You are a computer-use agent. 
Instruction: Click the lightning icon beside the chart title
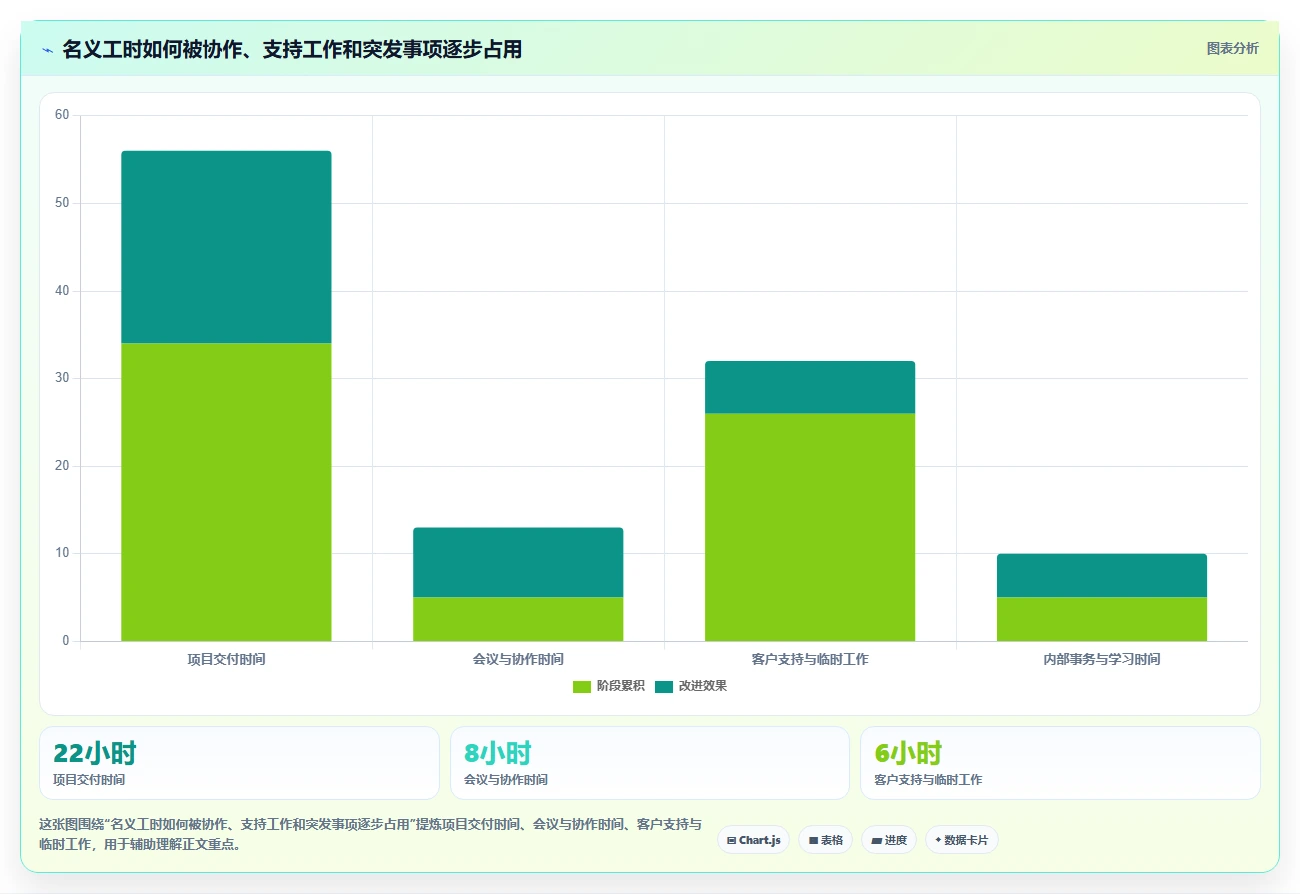[47, 50]
